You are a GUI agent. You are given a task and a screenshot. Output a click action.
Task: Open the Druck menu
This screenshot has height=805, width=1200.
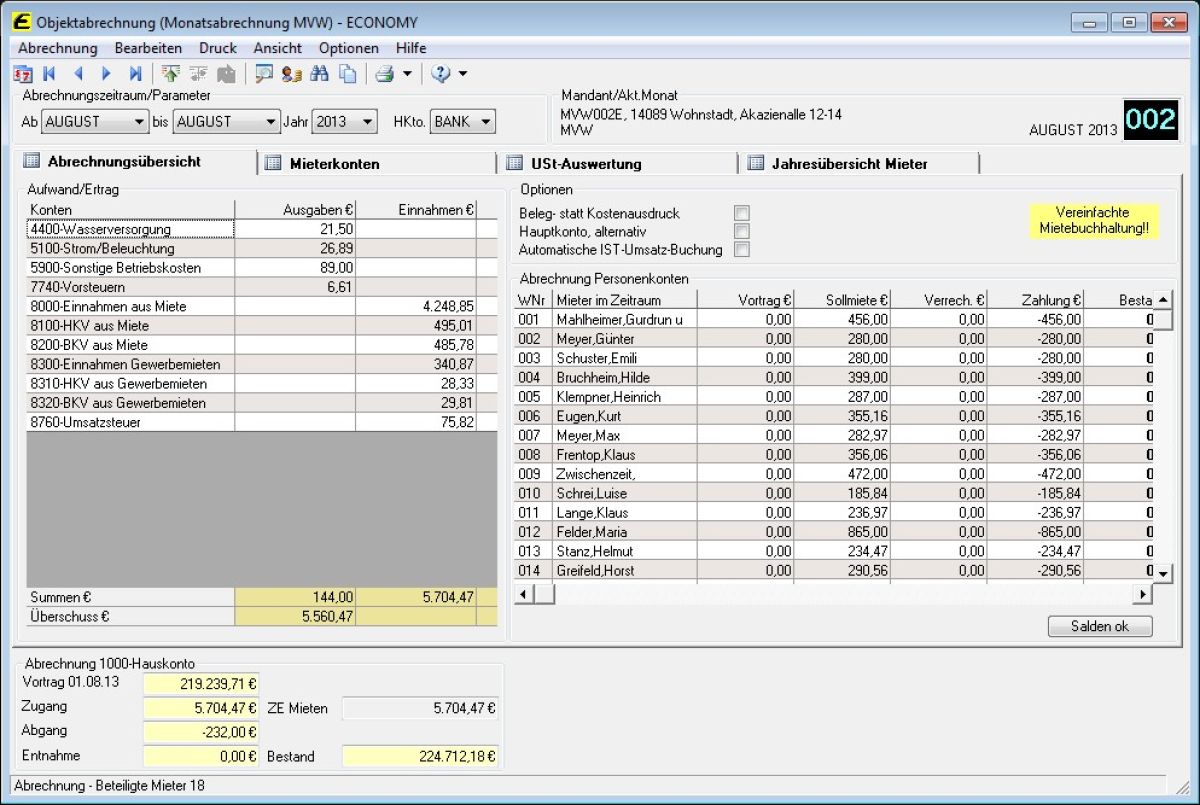[218, 48]
